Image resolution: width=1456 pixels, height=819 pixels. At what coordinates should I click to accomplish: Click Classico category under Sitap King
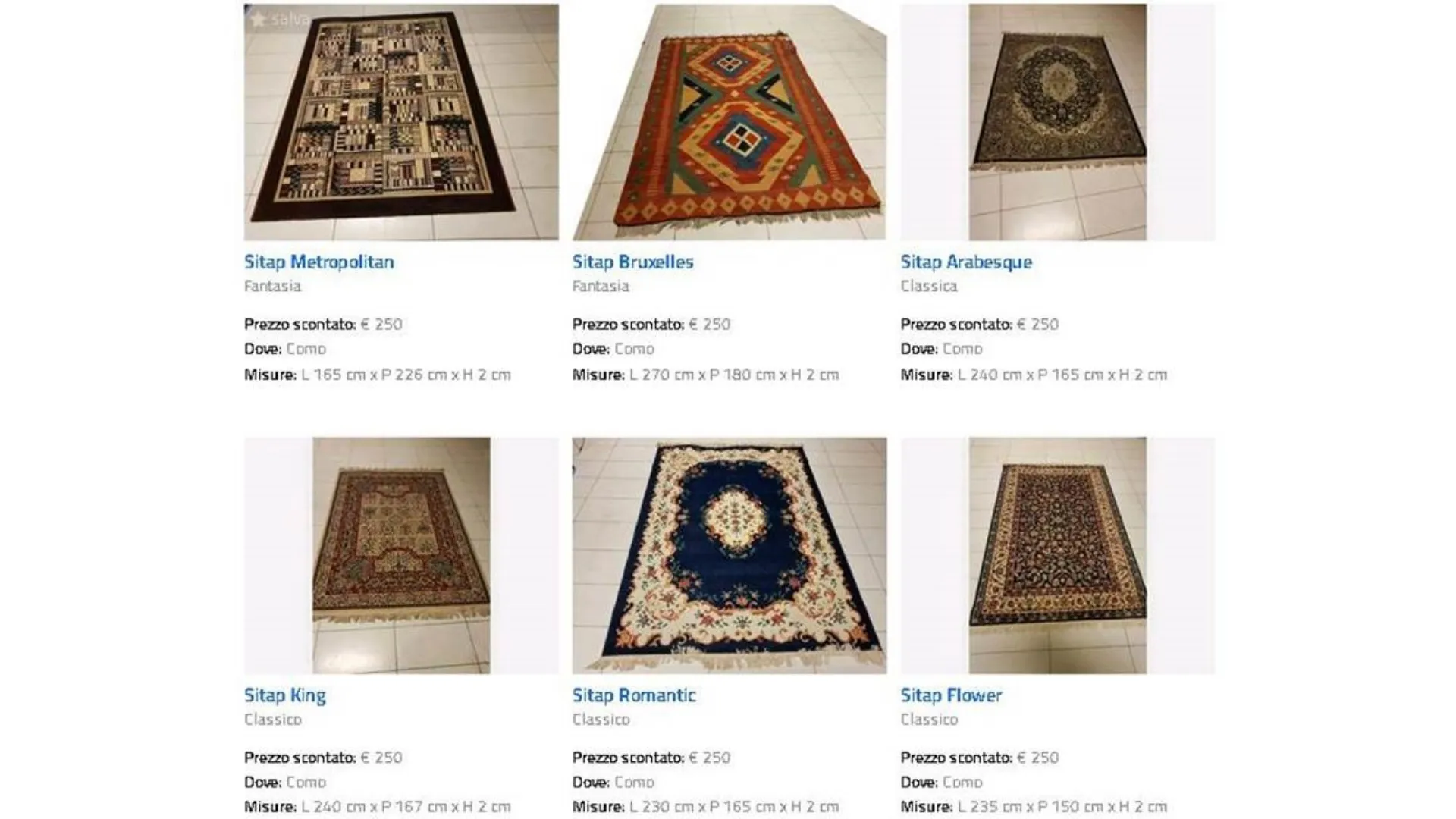tap(273, 719)
